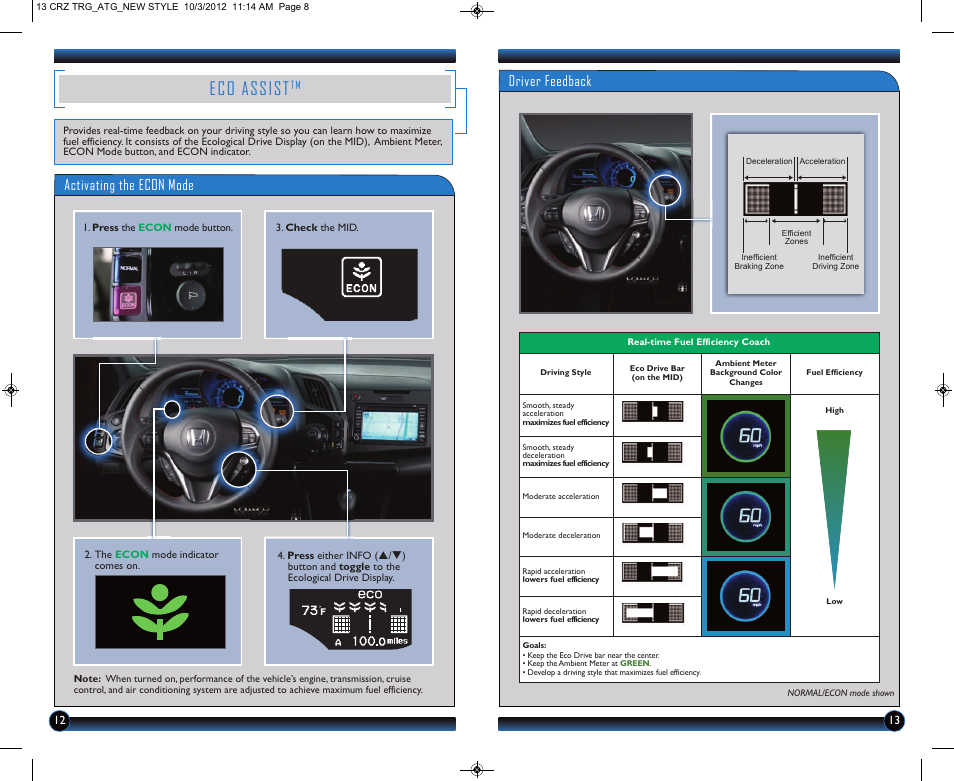Click the step '1. Press the ECON mode button.'
This screenshot has height=781, width=954.
[158, 227]
